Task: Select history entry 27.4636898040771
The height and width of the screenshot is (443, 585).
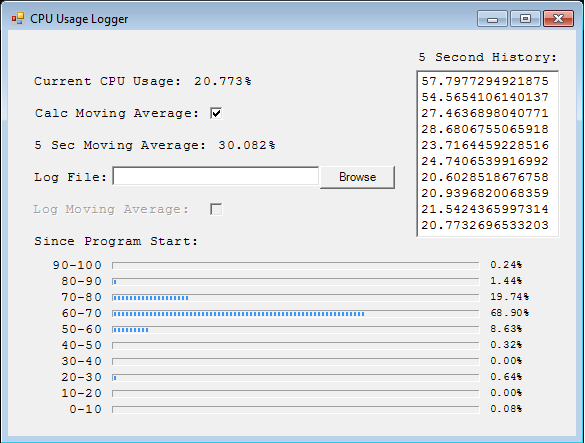Action: coord(485,113)
